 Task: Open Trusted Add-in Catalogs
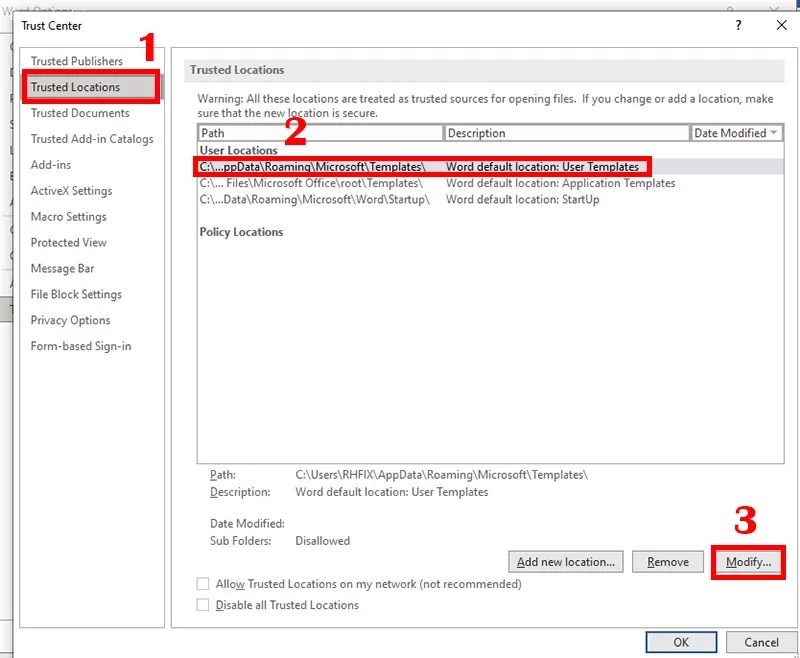[x=92, y=139]
